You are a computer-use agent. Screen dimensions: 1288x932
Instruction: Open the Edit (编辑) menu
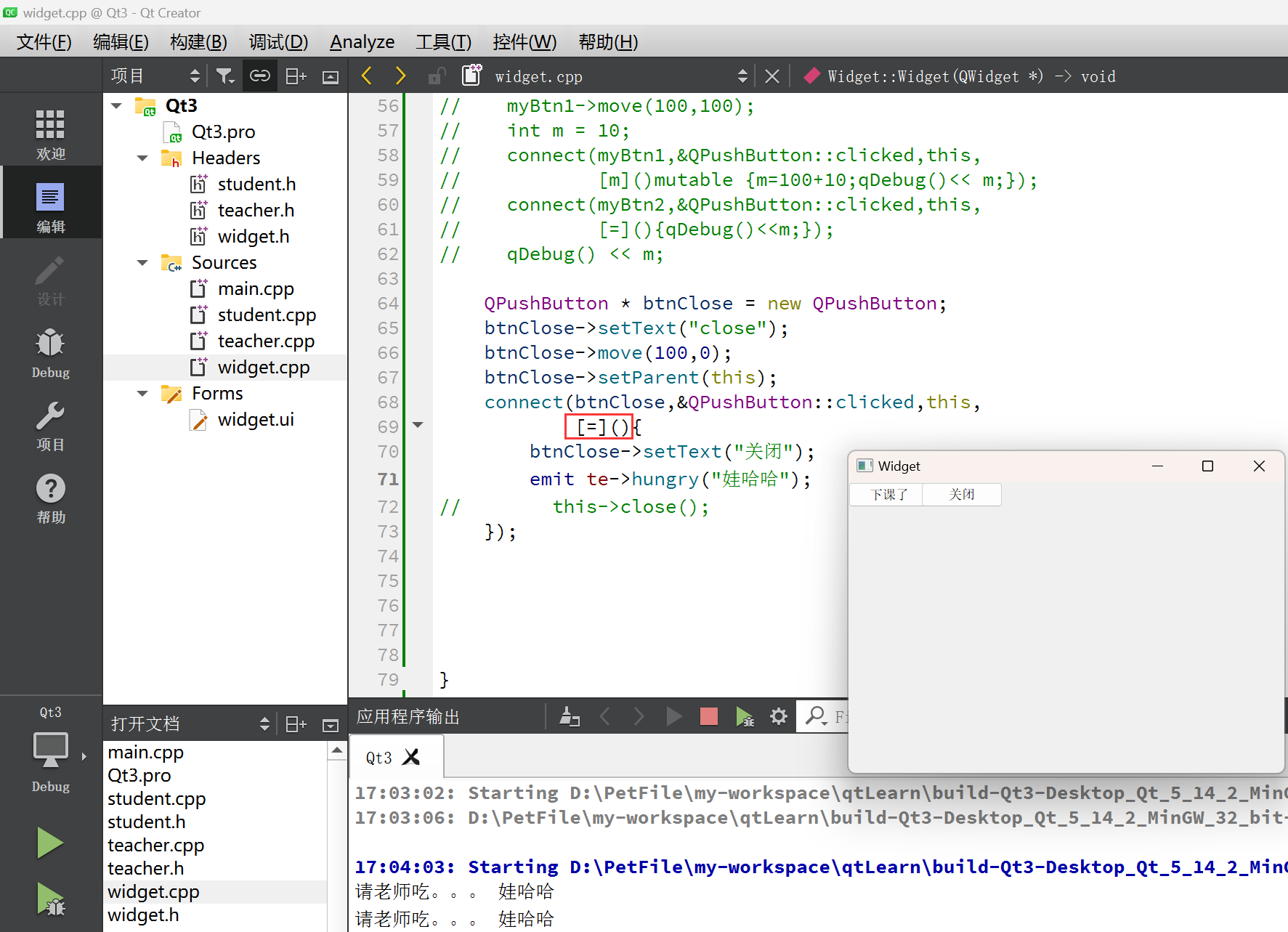pos(121,42)
